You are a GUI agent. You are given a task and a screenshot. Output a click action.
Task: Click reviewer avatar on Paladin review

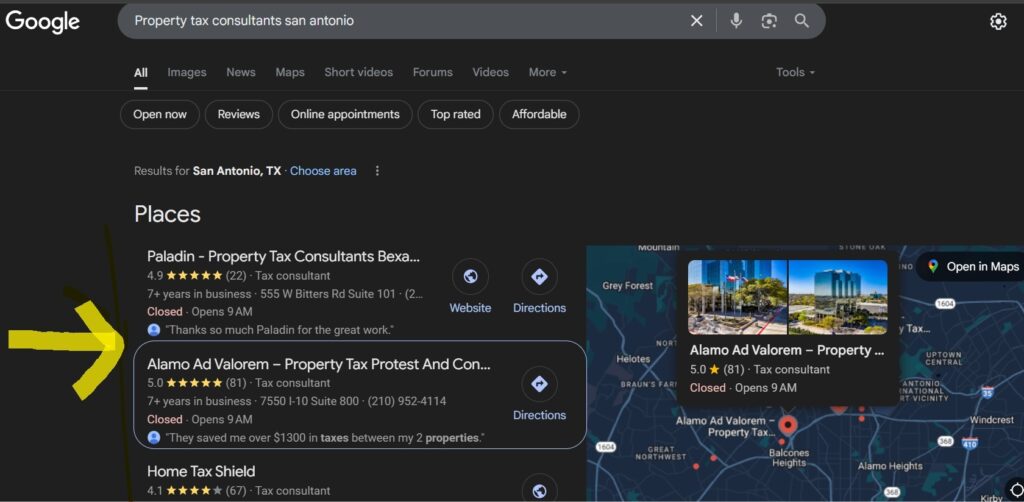click(x=153, y=330)
